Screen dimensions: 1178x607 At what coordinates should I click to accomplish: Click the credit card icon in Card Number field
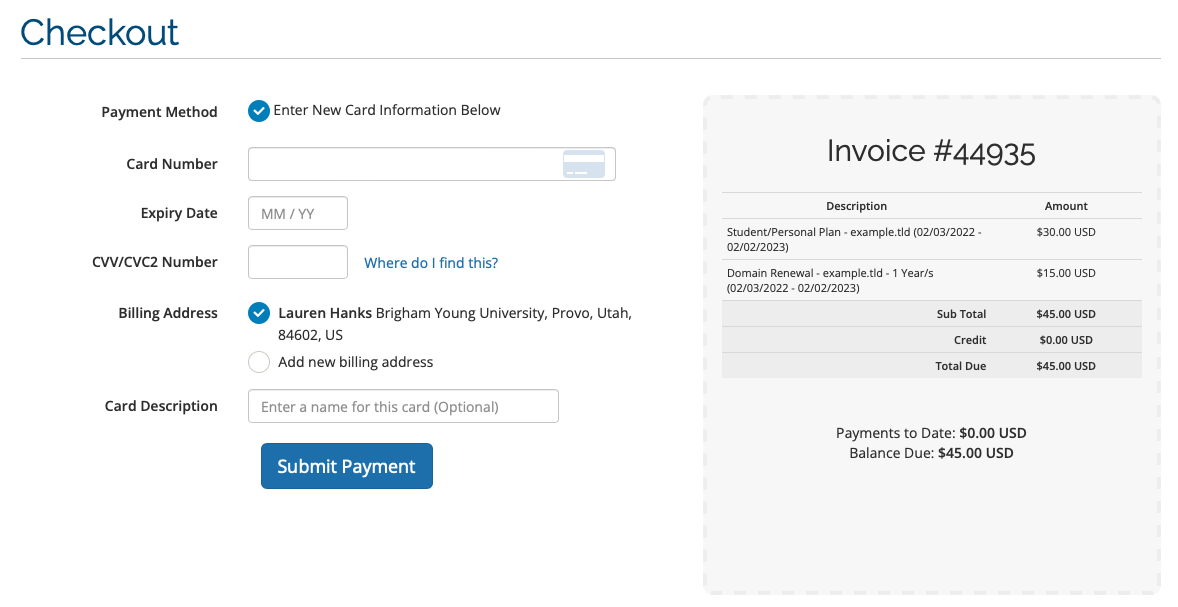tap(584, 164)
